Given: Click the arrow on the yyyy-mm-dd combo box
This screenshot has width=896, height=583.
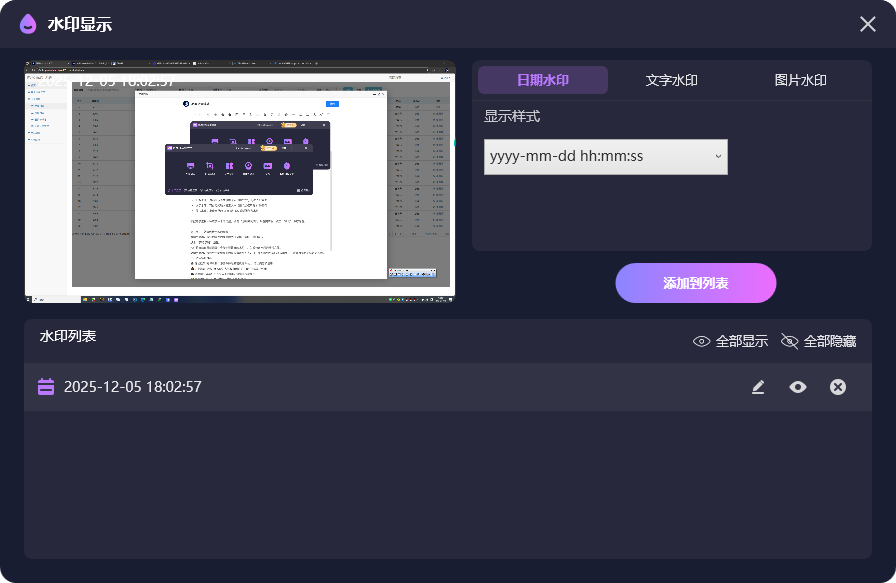Looking at the screenshot, I should pos(718,157).
